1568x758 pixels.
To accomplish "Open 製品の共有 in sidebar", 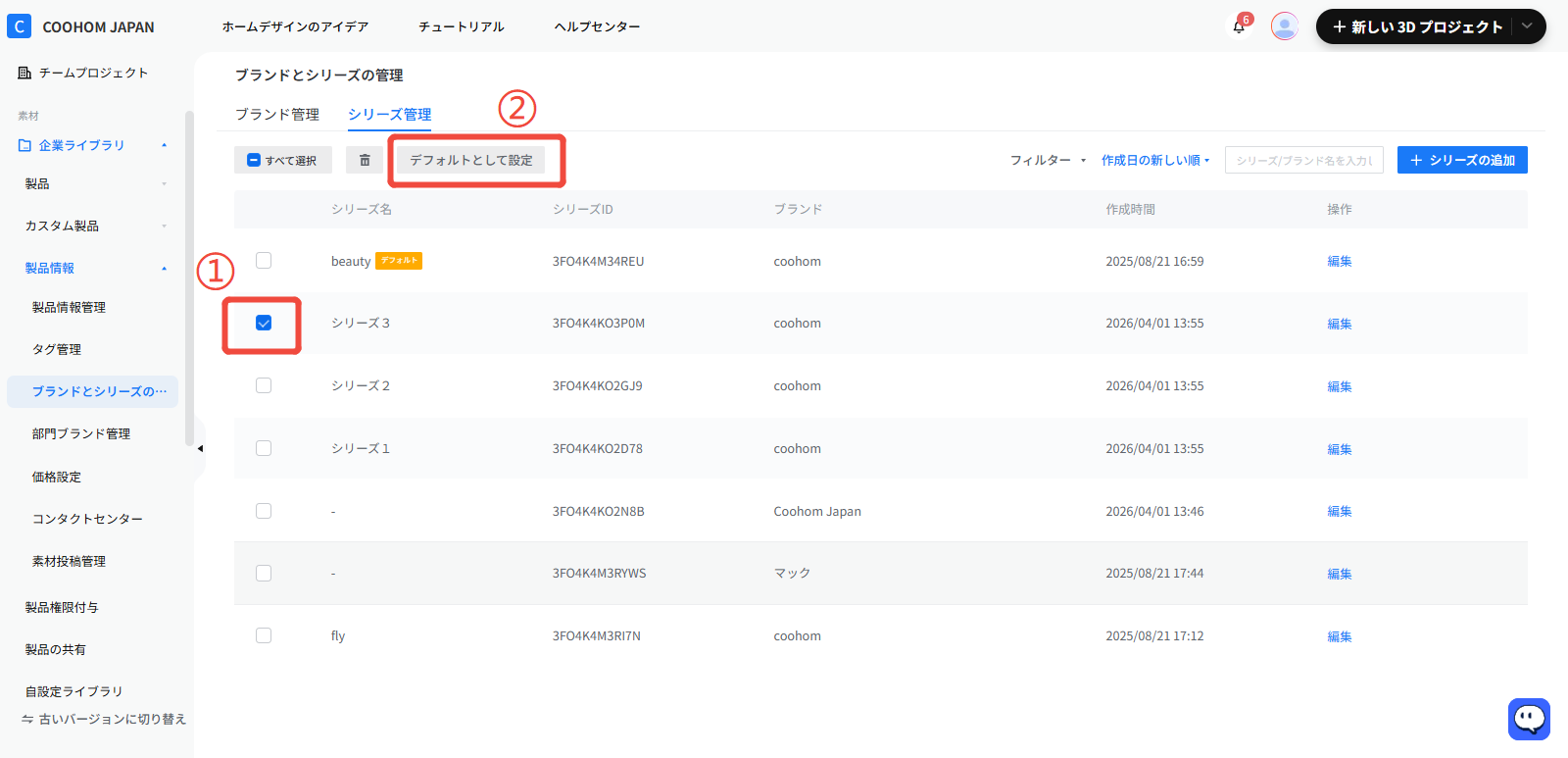I will coord(56,649).
